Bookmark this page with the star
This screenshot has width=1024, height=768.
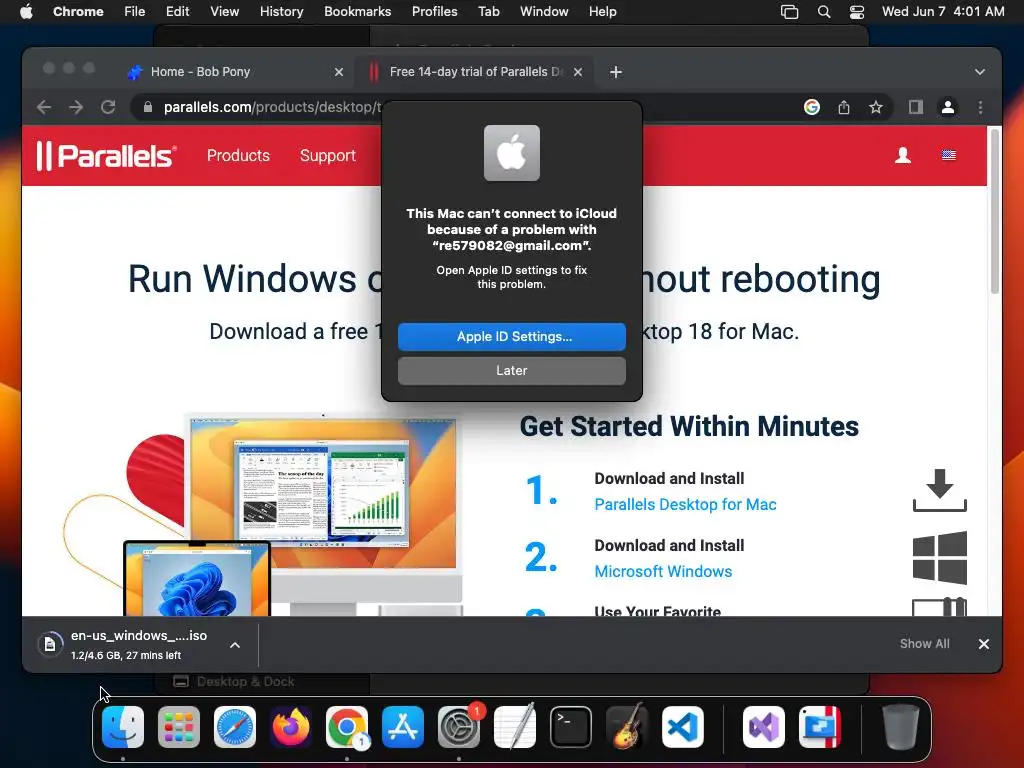876,107
